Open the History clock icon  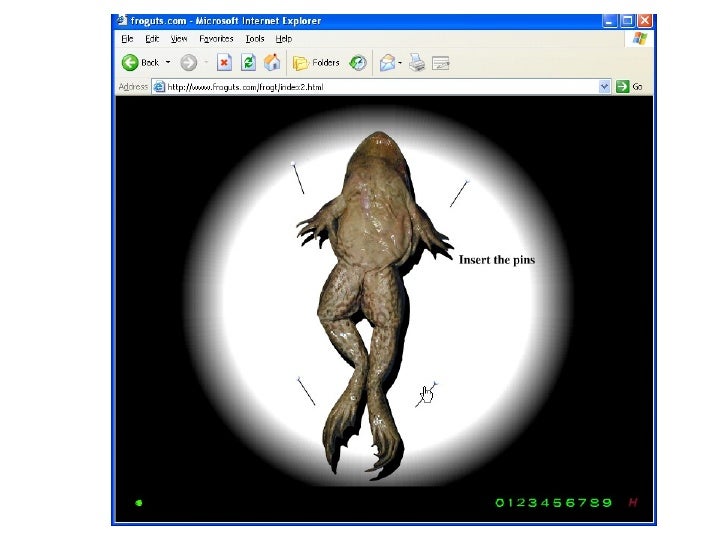358,63
